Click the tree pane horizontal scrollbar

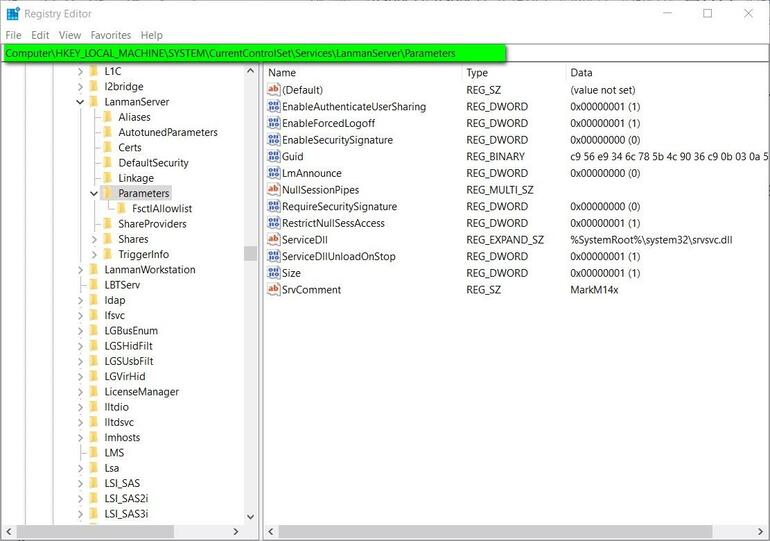point(130,531)
